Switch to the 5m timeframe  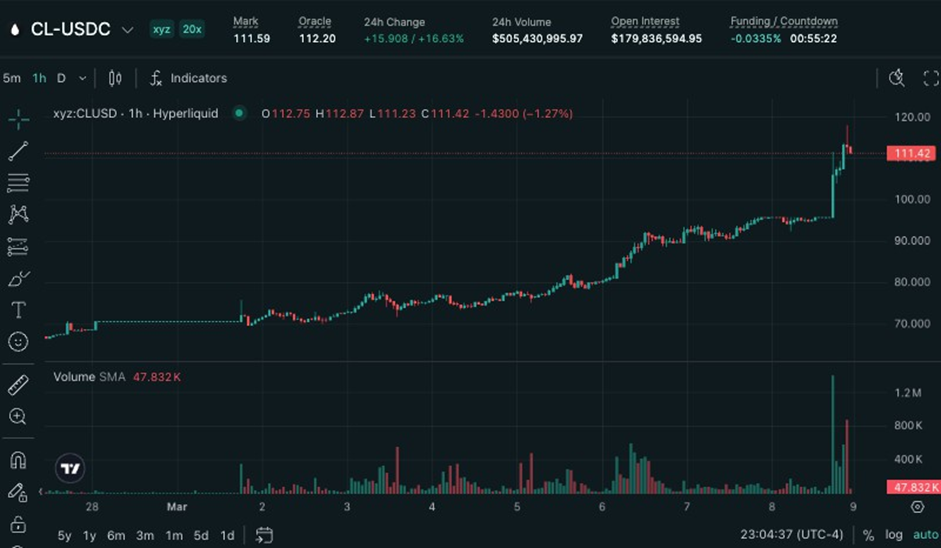pyautogui.click(x=12, y=78)
